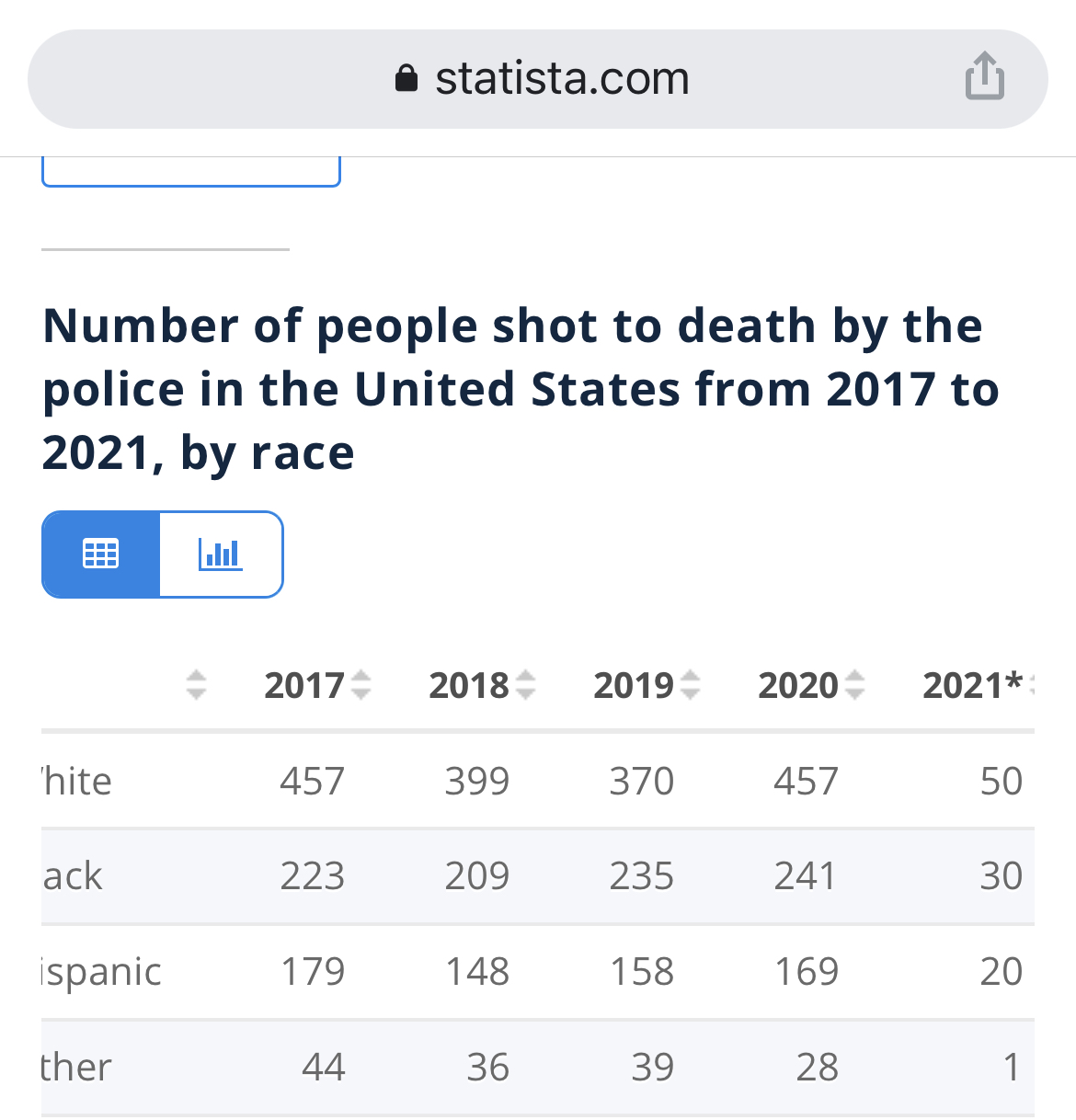The width and height of the screenshot is (1076, 1120).
Task: Select the White row label
Action: tap(77, 782)
